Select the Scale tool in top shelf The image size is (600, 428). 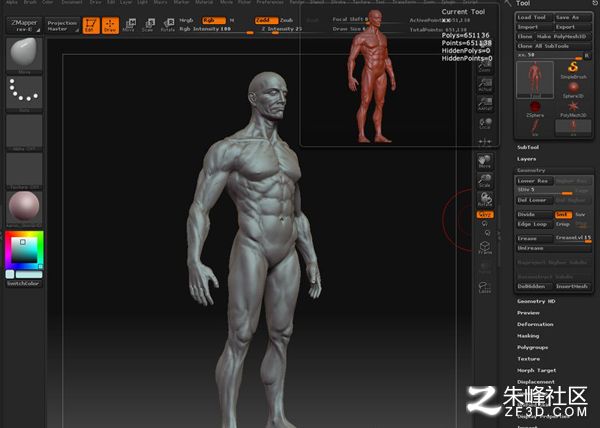[148, 25]
